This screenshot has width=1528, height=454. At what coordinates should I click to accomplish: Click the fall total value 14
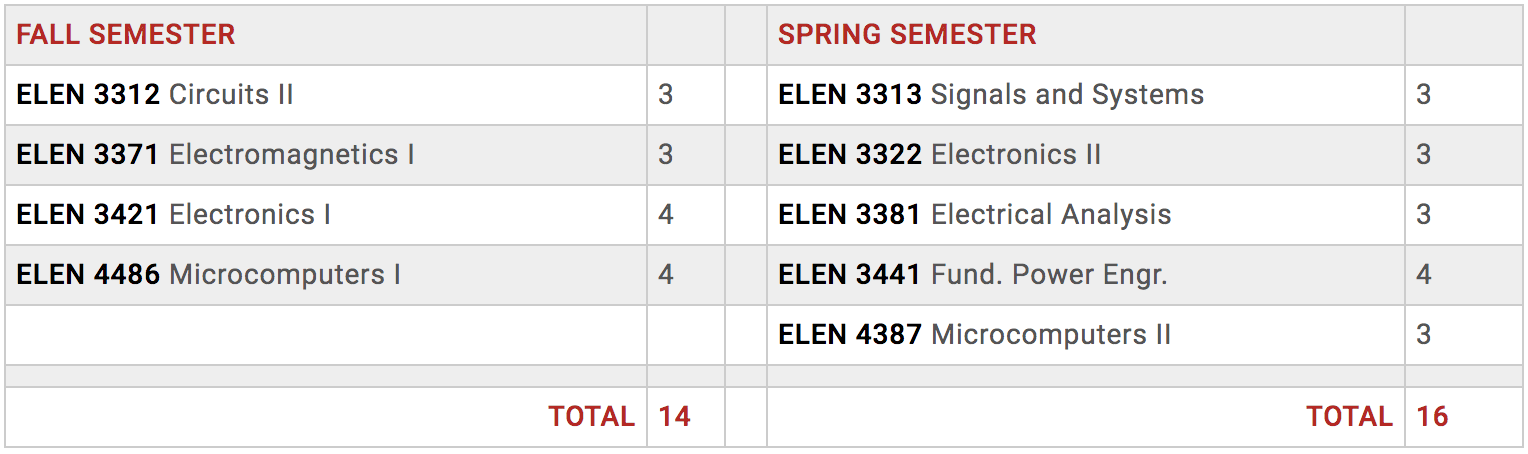click(x=675, y=417)
